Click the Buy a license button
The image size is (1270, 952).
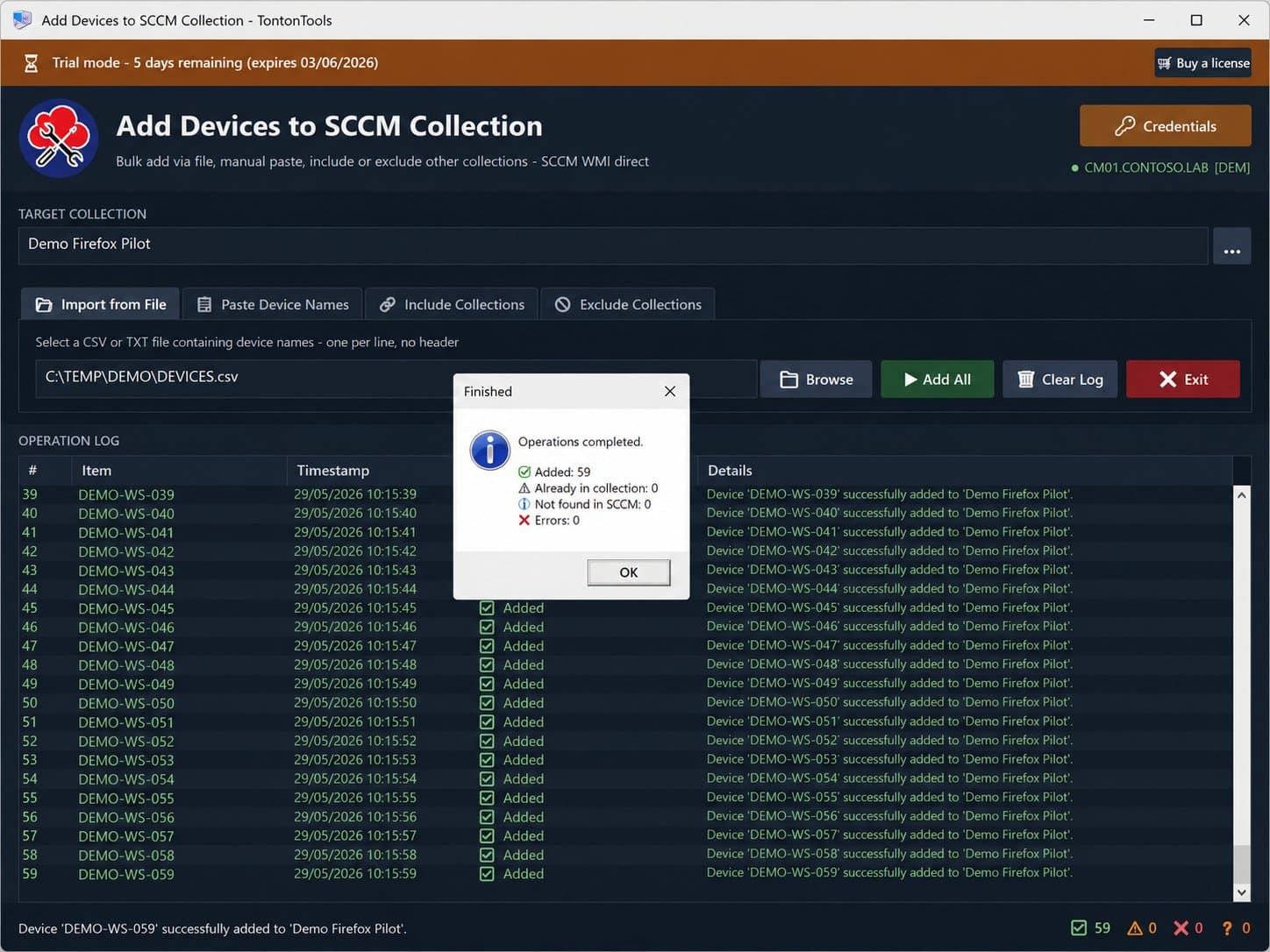(x=1202, y=63)
